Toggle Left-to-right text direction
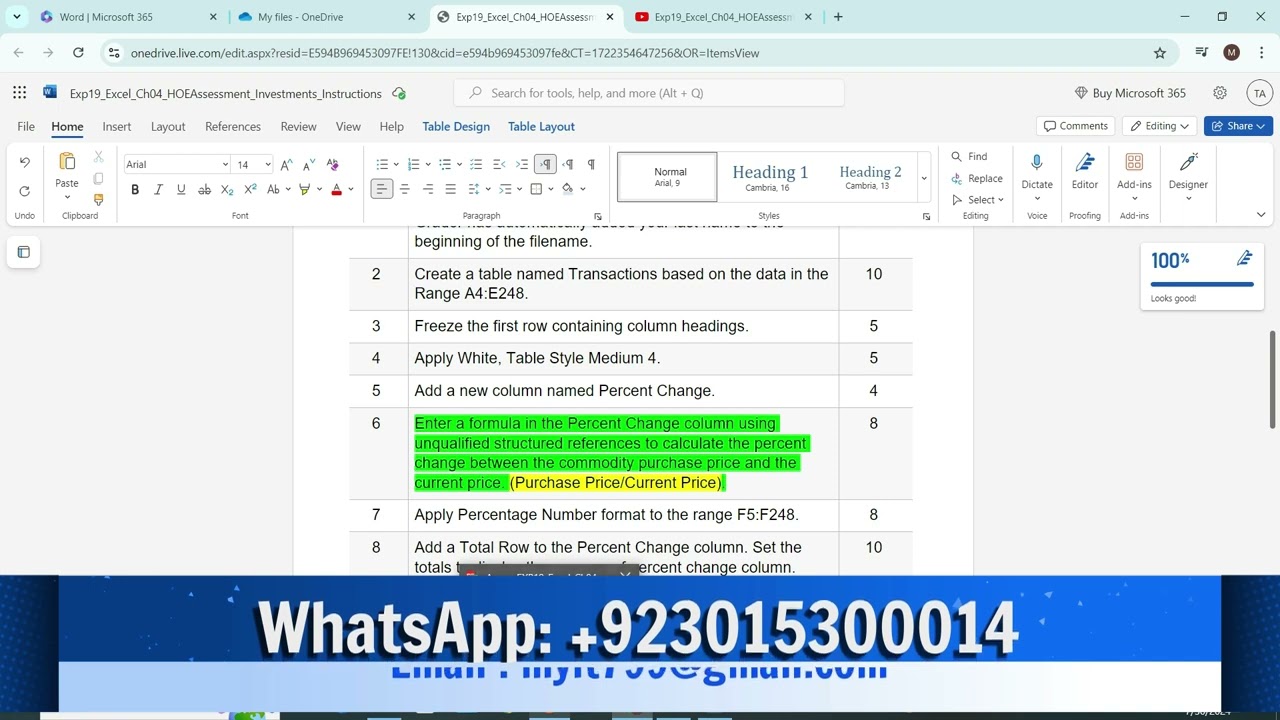1280x720 pixels. coord(545,164)
